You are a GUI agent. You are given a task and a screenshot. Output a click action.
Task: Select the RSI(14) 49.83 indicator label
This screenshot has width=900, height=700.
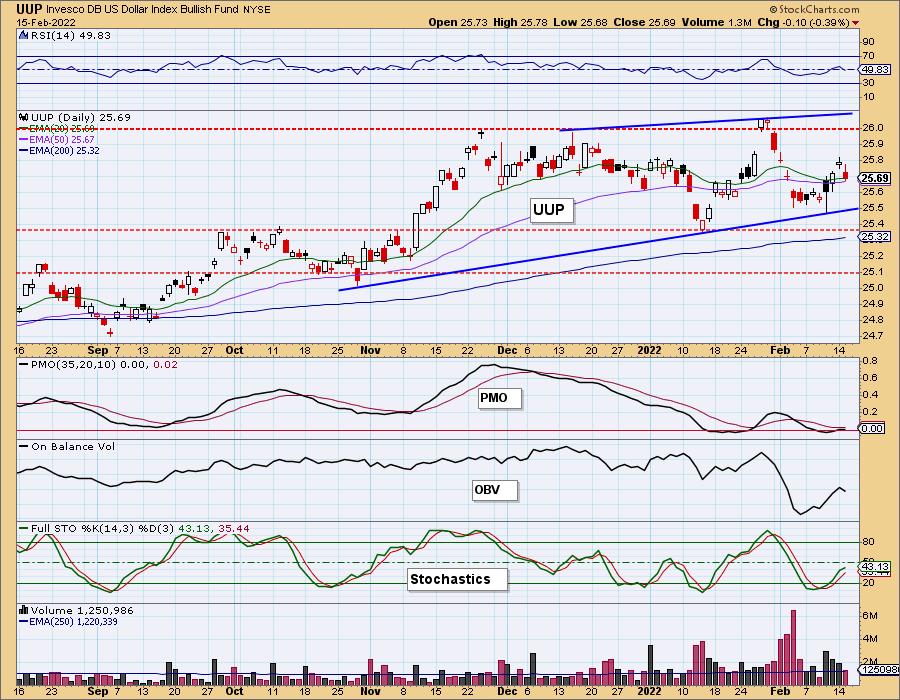click(71, 36)
